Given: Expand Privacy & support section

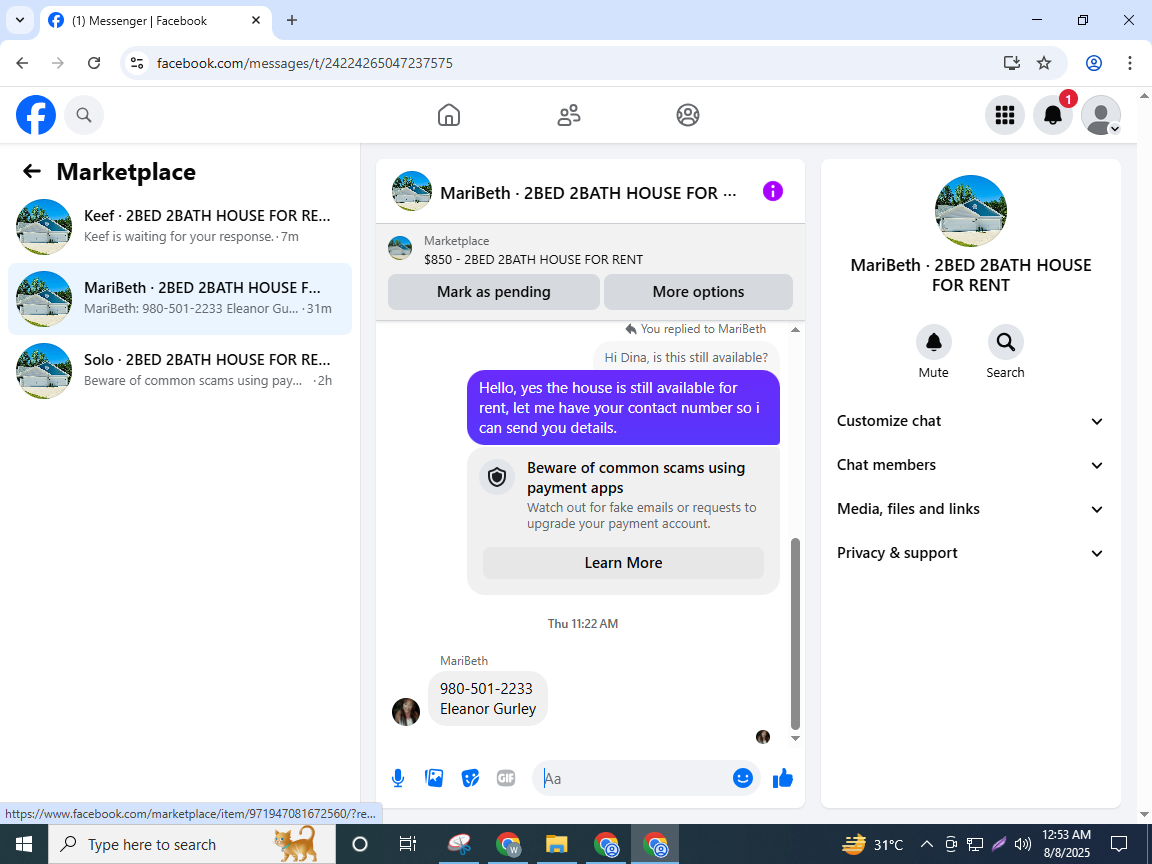Looking at the screenshot, I should 971,553.
